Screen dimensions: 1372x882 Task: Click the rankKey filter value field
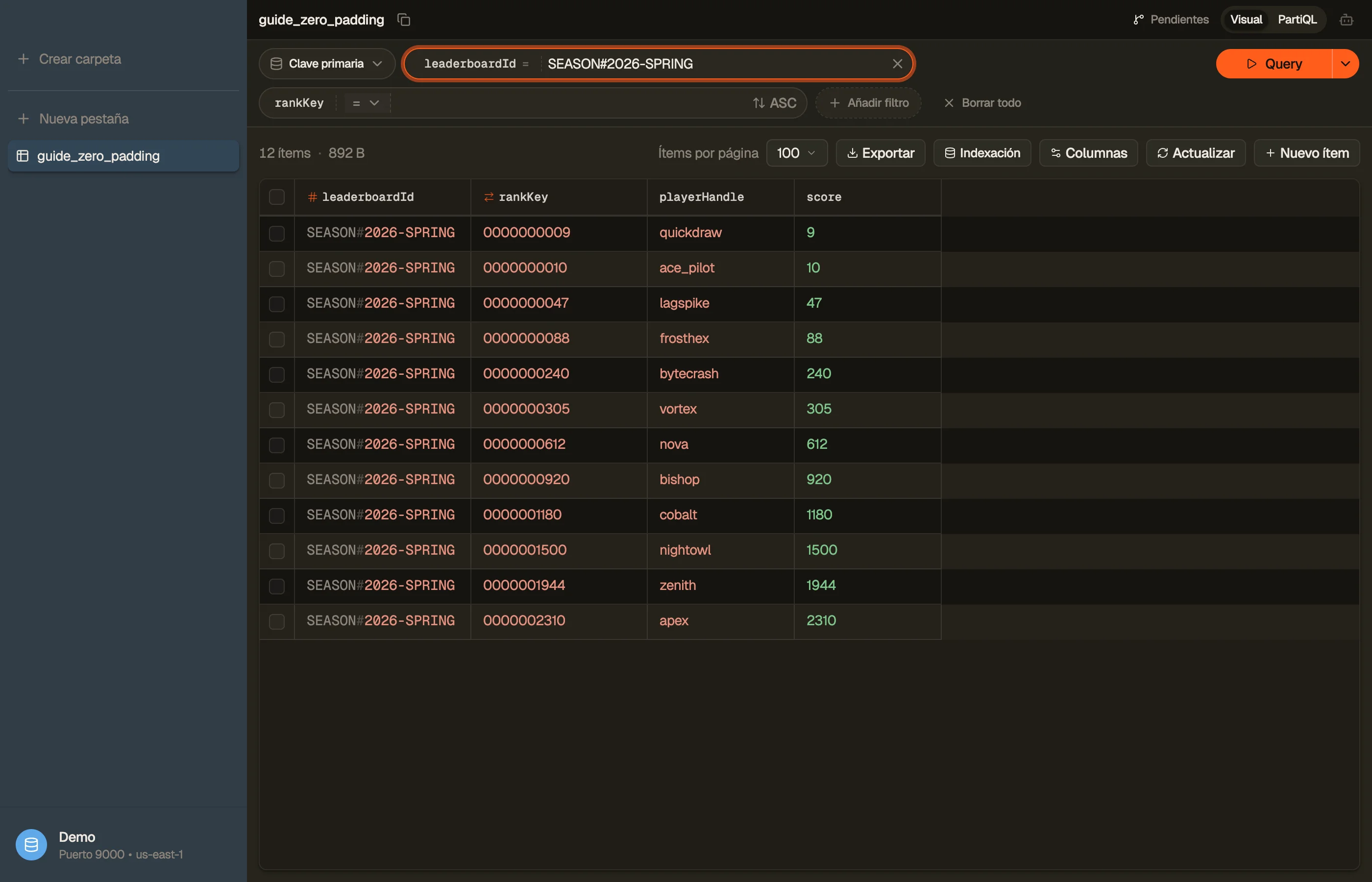click(x=570, y=103)
